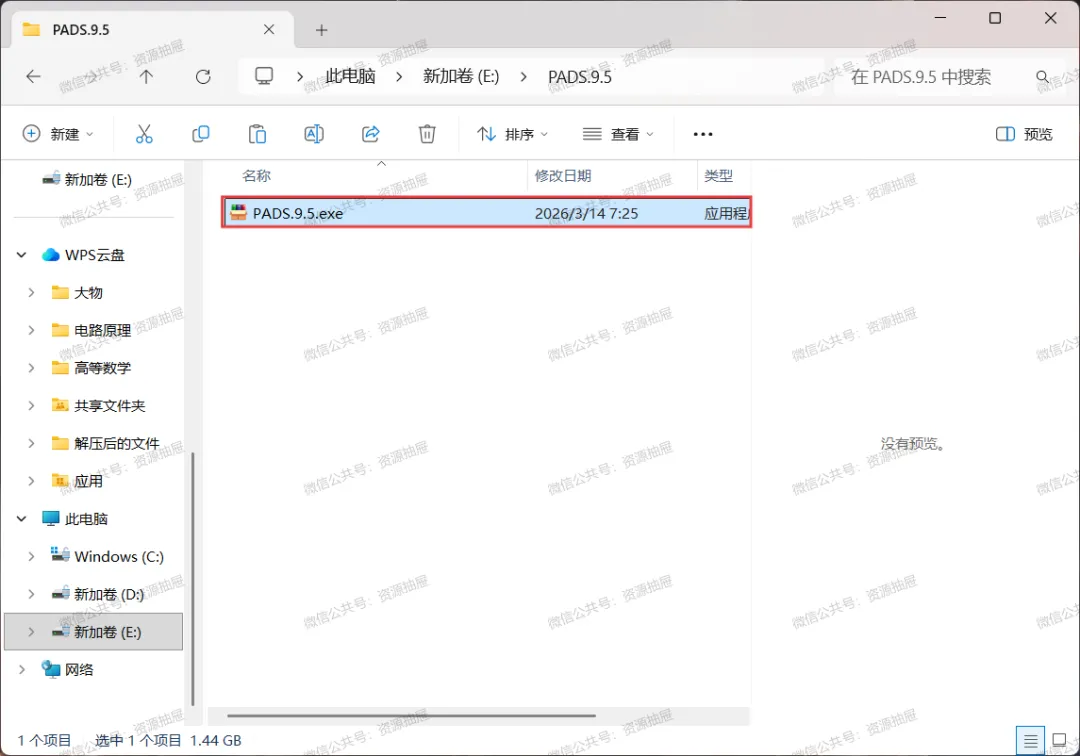Click the 共享文件夹 folder label
Screen dimensions: 1080x756
tap(110, 406)
